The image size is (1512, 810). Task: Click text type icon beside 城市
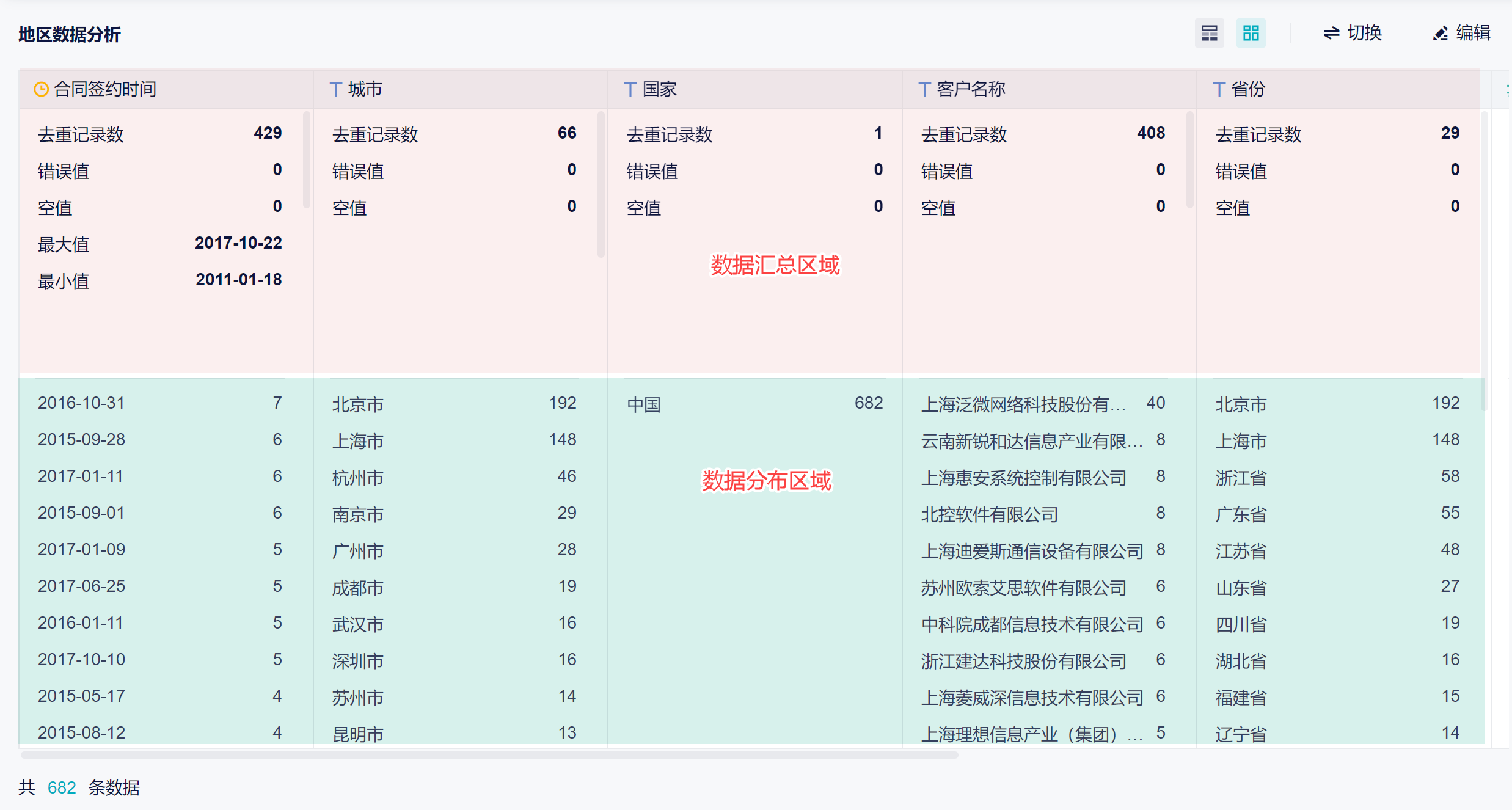(x=335, y=90)
